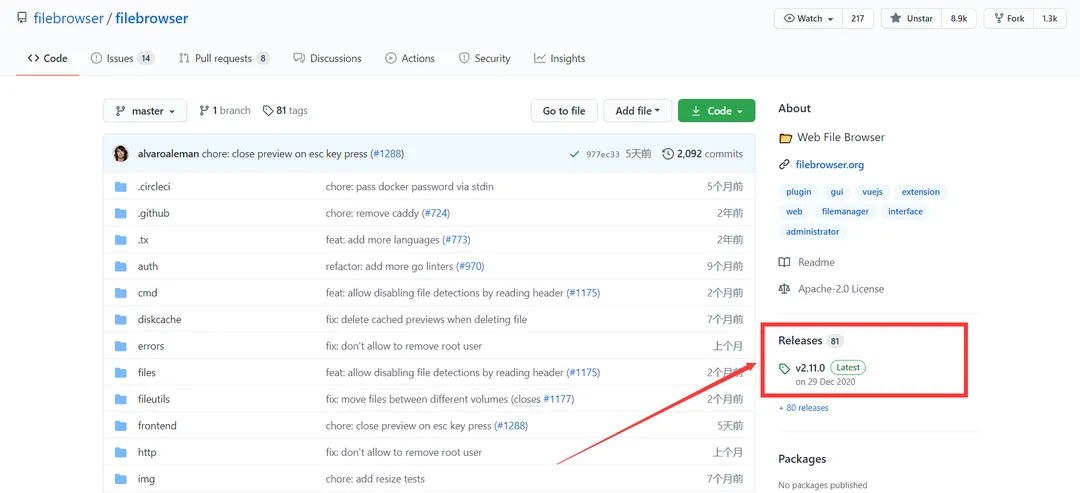
Task: Open the filebrowser owner link
Action: coord(68,18)
